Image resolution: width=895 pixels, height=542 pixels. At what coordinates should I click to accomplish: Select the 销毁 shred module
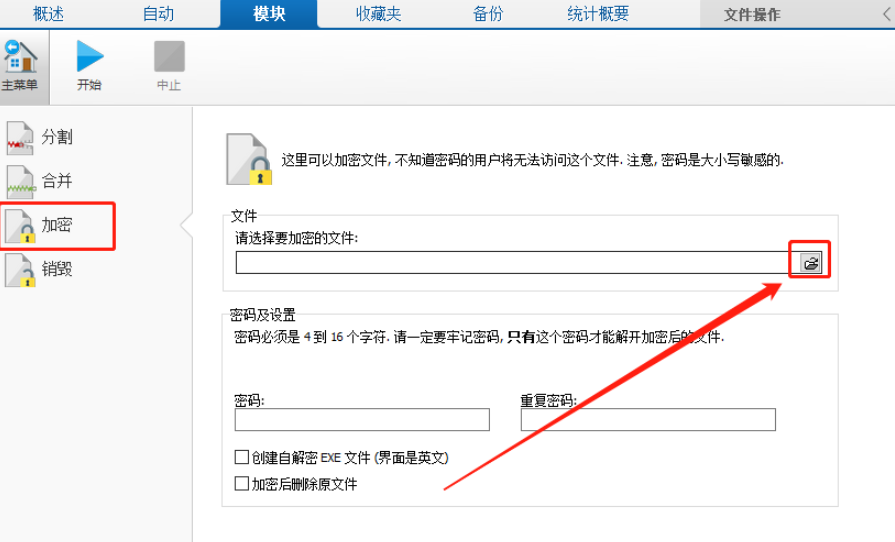pos(40,269)
